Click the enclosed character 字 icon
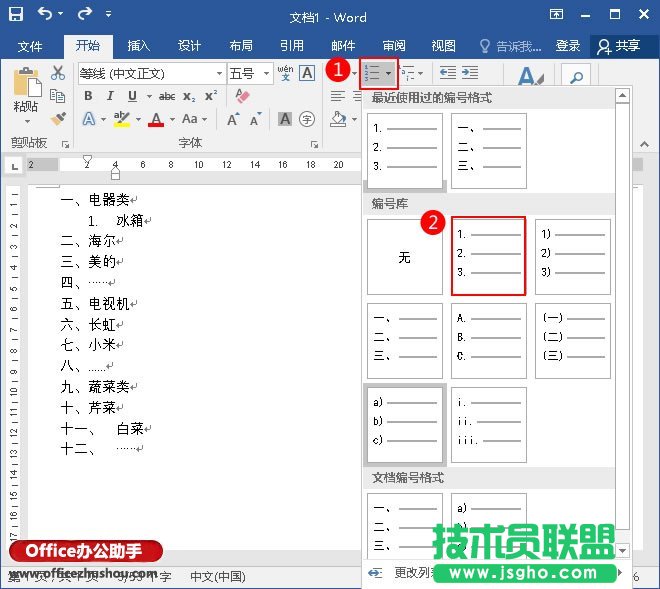660x589 pixels. click(307, 119)
